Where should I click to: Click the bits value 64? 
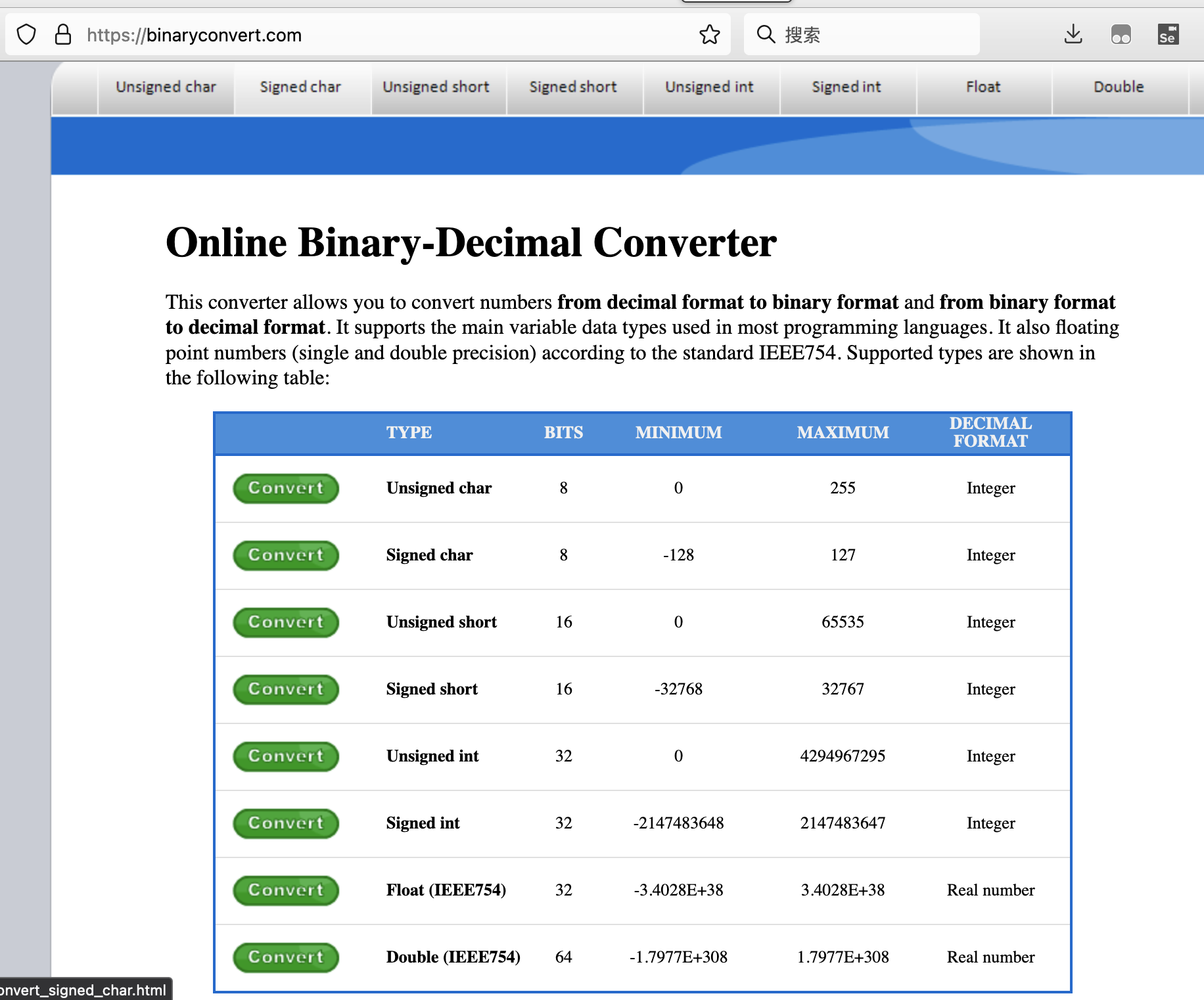coord(563,957)
